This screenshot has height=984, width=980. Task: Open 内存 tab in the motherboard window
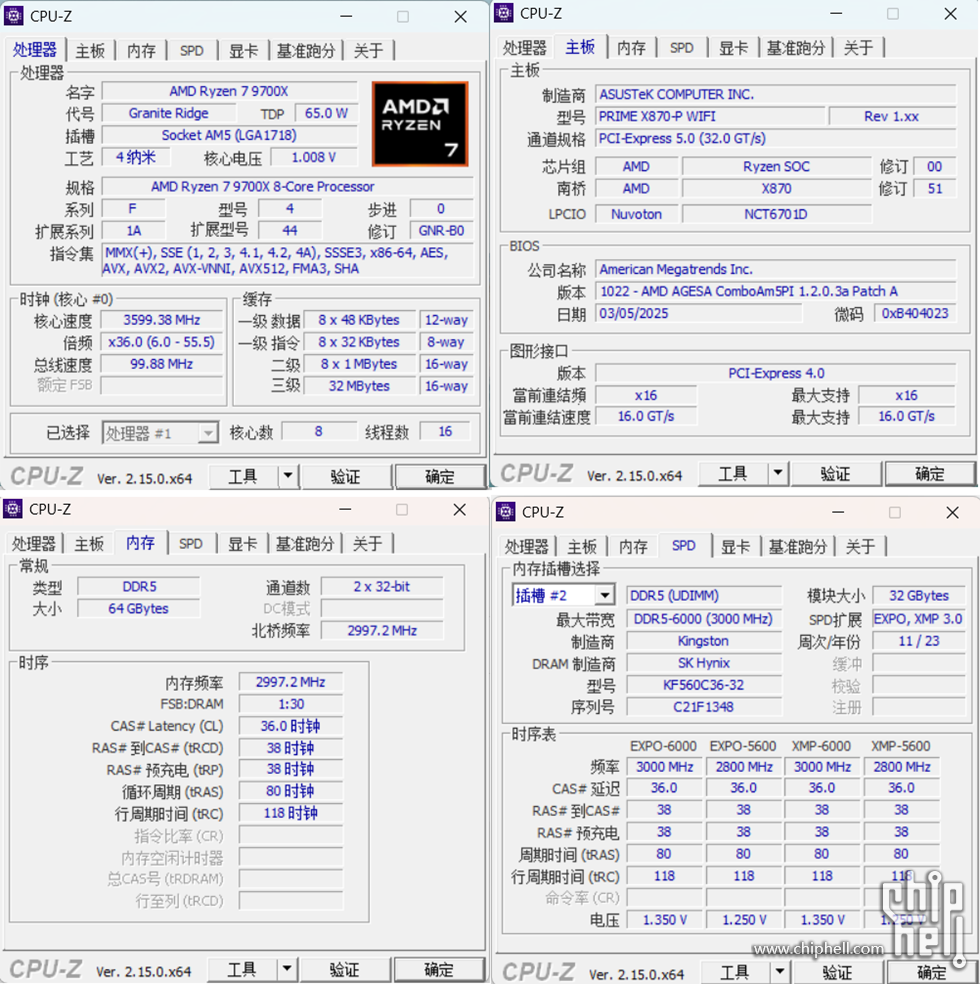click(x=631, y=48)
